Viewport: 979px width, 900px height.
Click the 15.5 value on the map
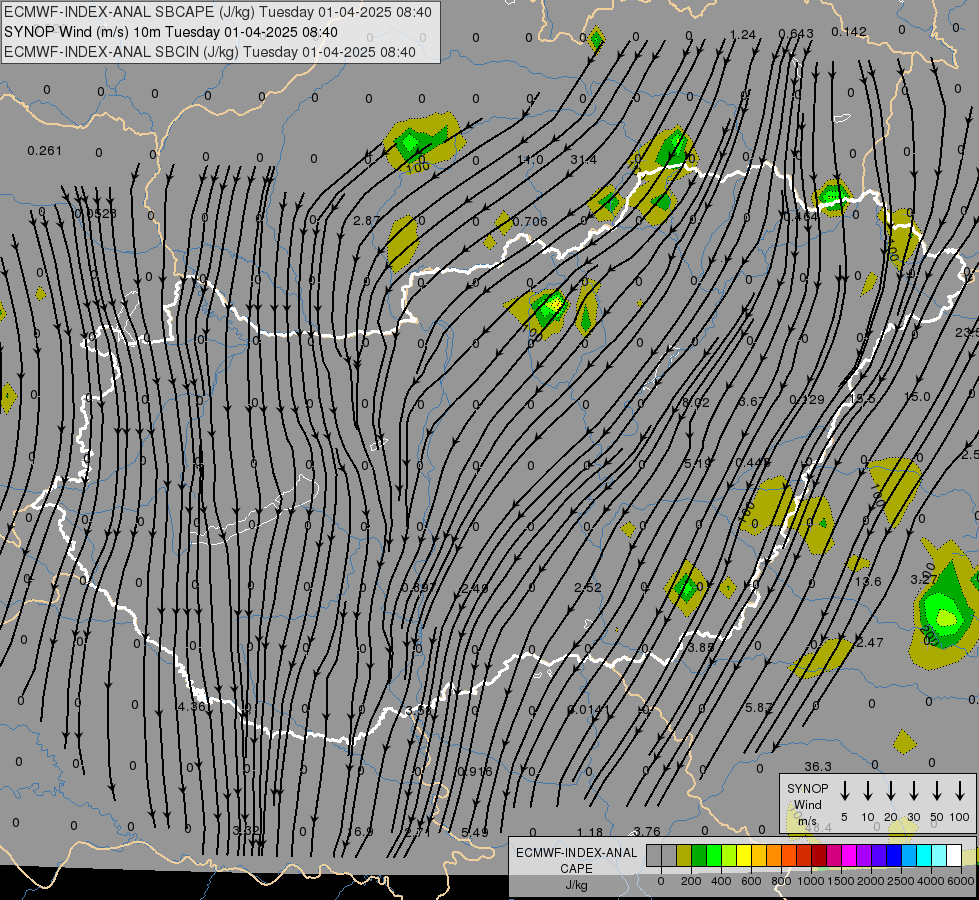point(862,398)
